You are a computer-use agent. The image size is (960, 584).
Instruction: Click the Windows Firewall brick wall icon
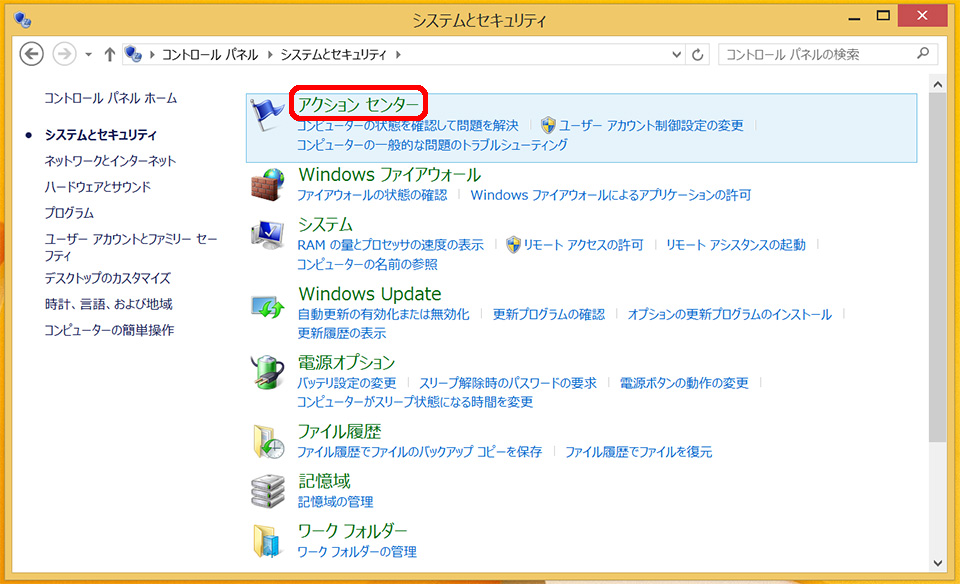point(268,185)
